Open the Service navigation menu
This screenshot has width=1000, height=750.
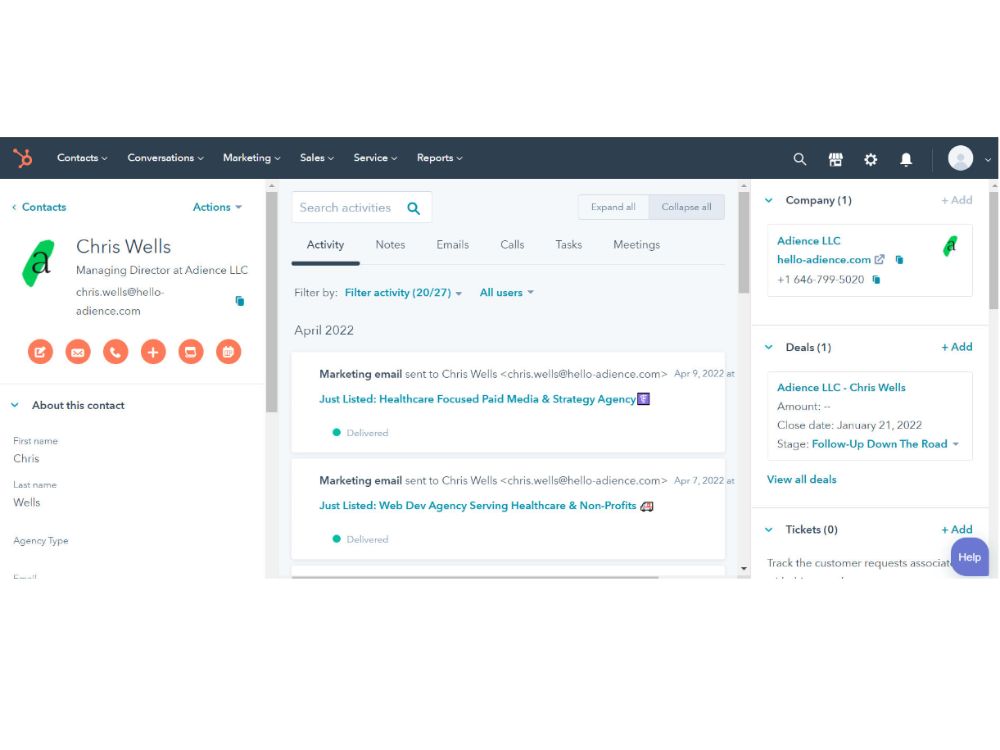tap(375, 158)
